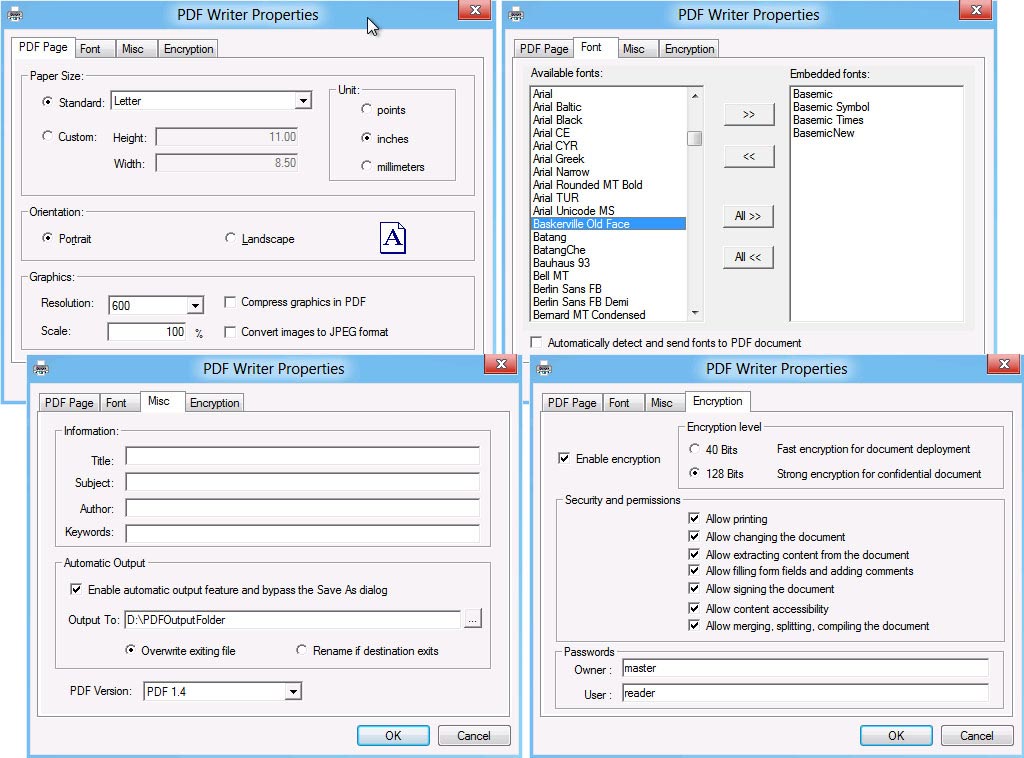Screen dimensions: 1024x758
Task: Open PDF Page tab in the Font window
Action: 543,49
